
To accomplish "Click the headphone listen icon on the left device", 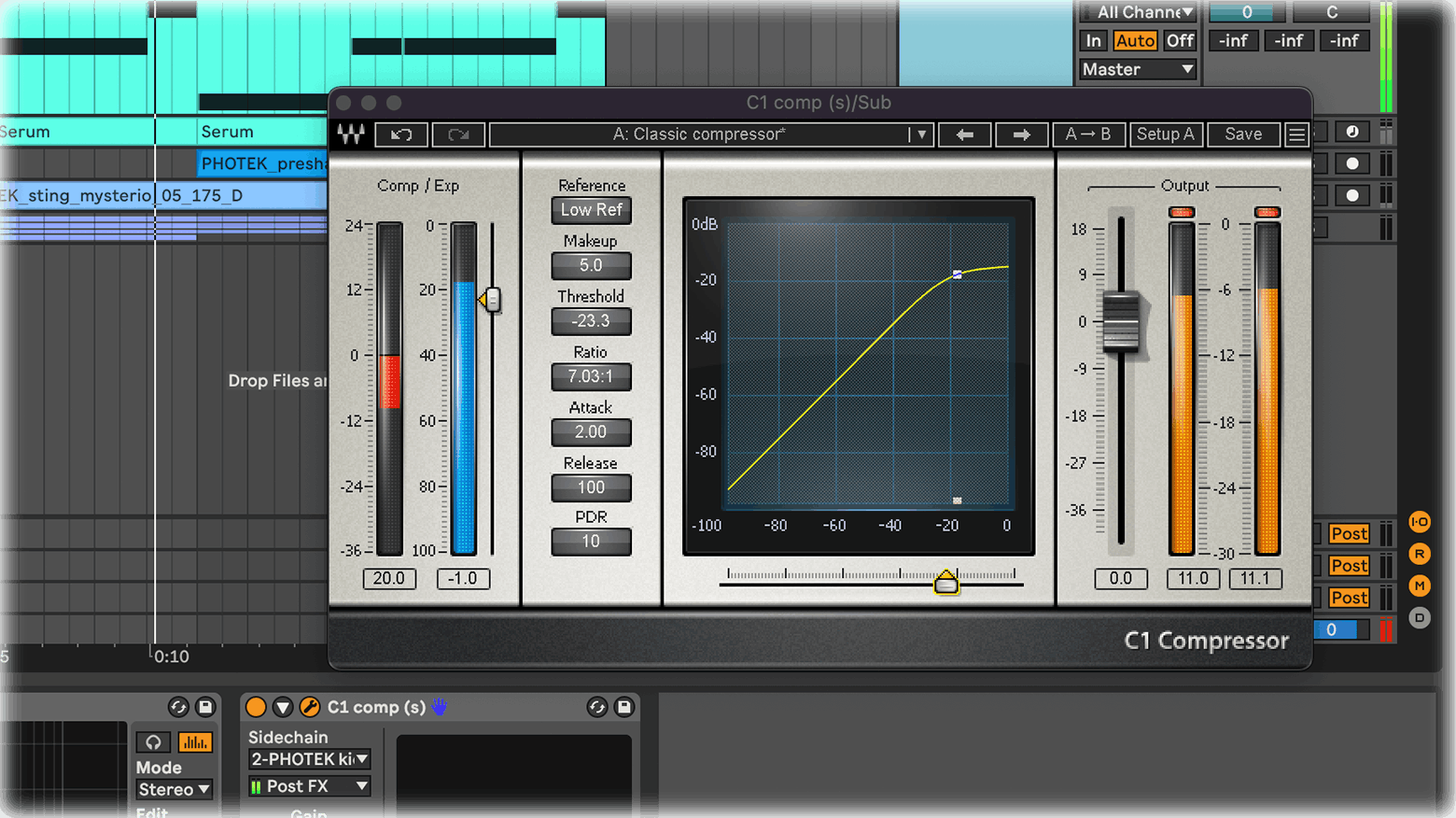I will click(153, 742).
